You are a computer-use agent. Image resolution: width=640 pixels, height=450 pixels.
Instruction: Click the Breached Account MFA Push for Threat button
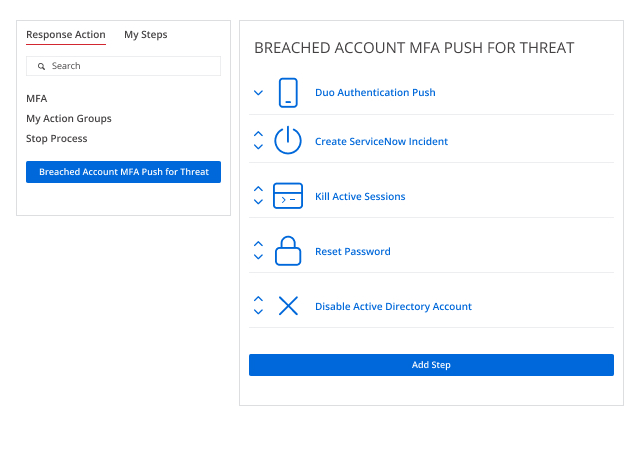click(123, 172)
